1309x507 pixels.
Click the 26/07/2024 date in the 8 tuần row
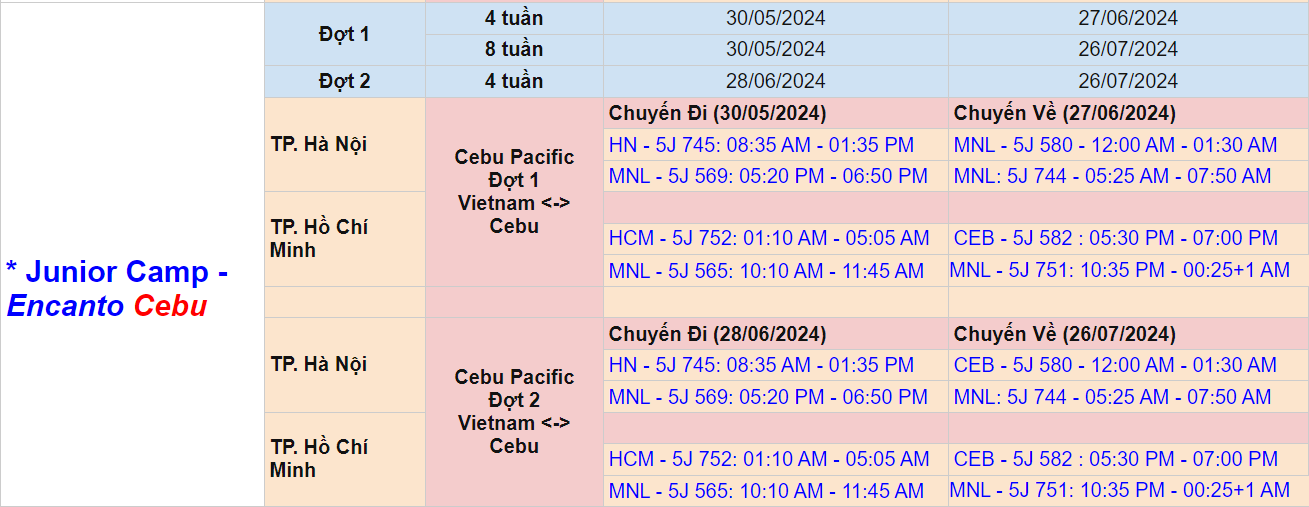1127,49
